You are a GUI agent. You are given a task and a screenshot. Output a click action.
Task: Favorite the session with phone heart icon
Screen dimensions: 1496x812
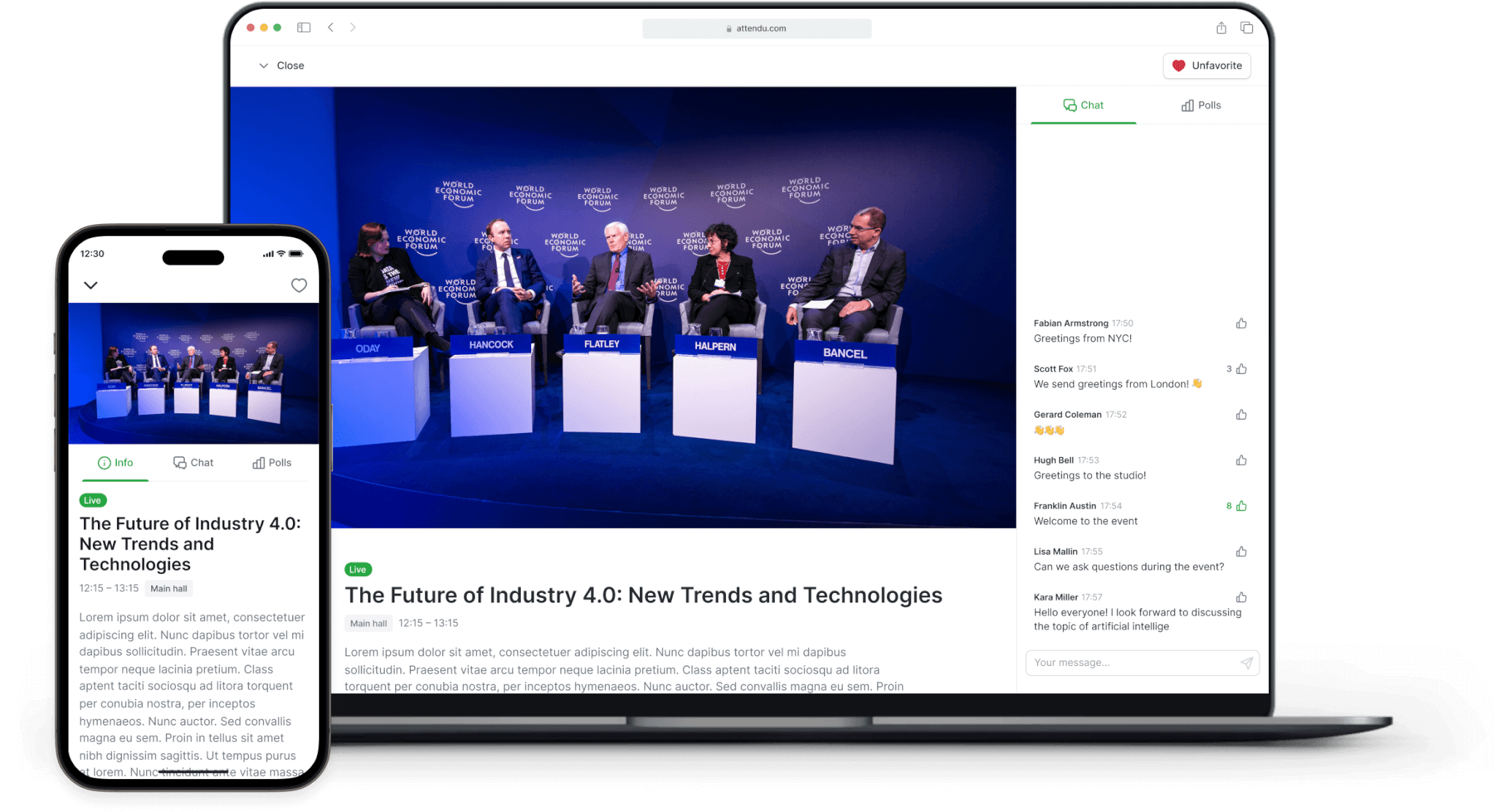click(x=299, y=286)
